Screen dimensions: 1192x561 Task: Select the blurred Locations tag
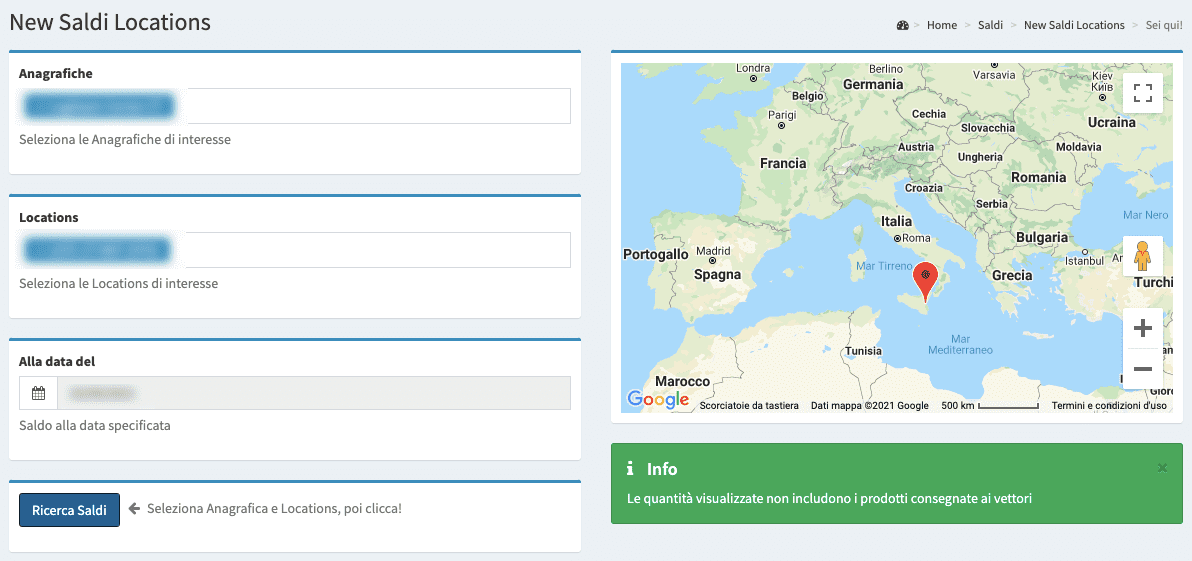tap(97, 250)
